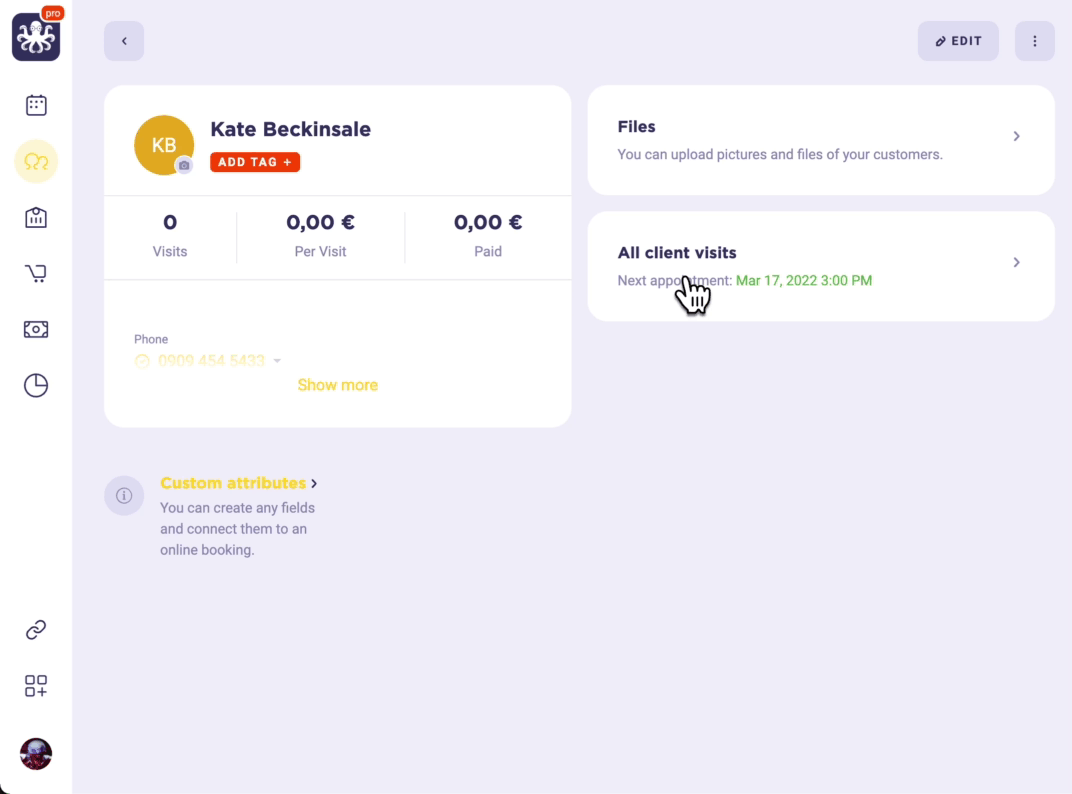Click Show more to expand details
Viewport: 1072px width, 794px height.
pyautogui.click(x=338, y=385)
